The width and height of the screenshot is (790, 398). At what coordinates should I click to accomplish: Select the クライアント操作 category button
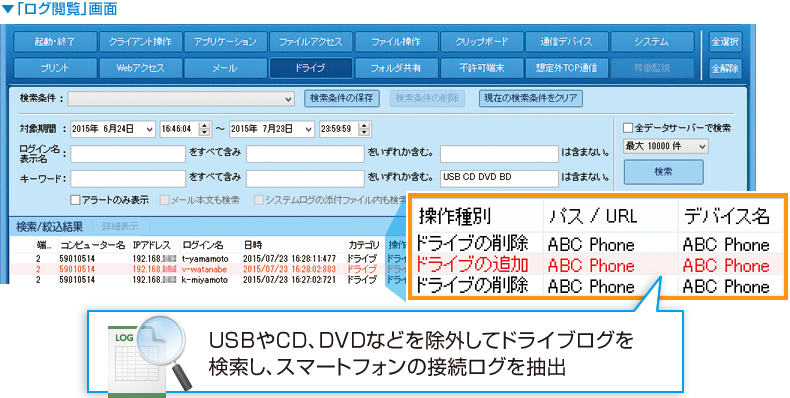pyautogui.click(x=140, y=42)
